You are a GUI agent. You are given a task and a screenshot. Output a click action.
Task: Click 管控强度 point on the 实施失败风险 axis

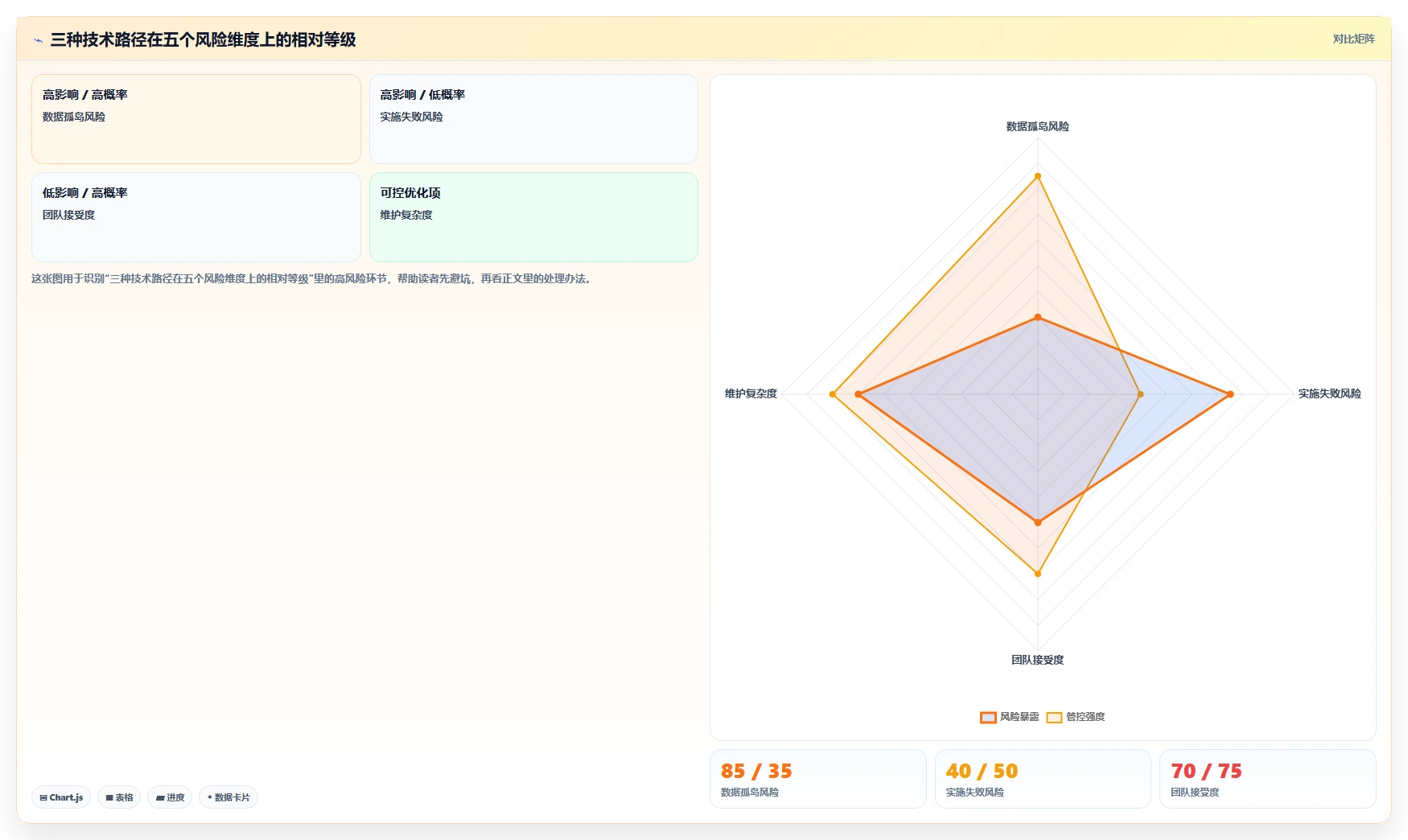coord(1140,394)
